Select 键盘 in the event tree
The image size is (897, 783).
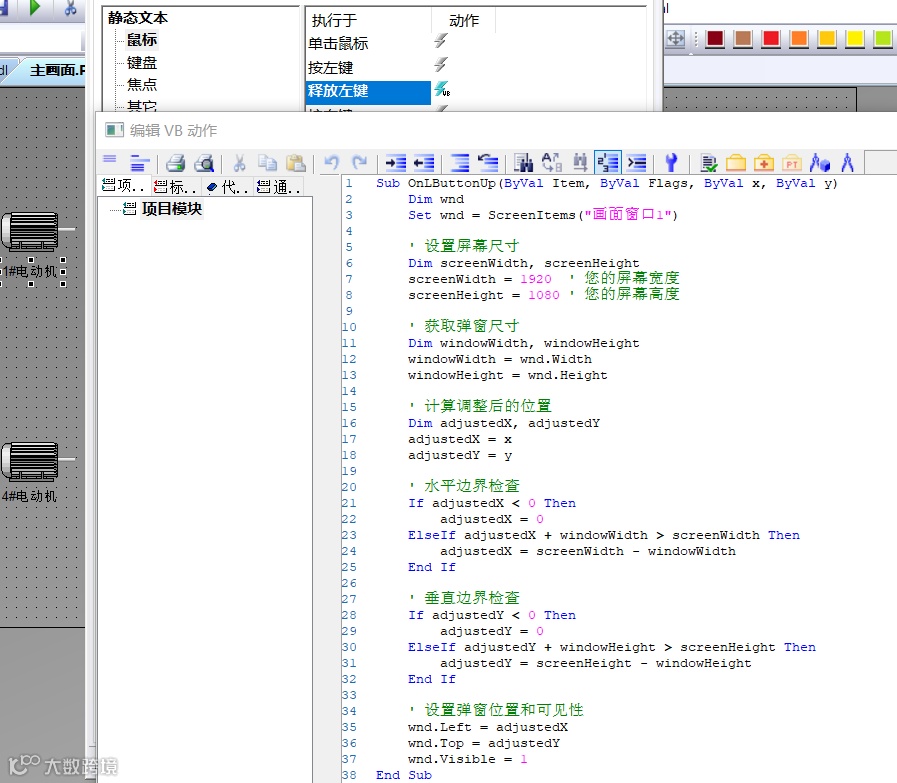pos(142,62)
